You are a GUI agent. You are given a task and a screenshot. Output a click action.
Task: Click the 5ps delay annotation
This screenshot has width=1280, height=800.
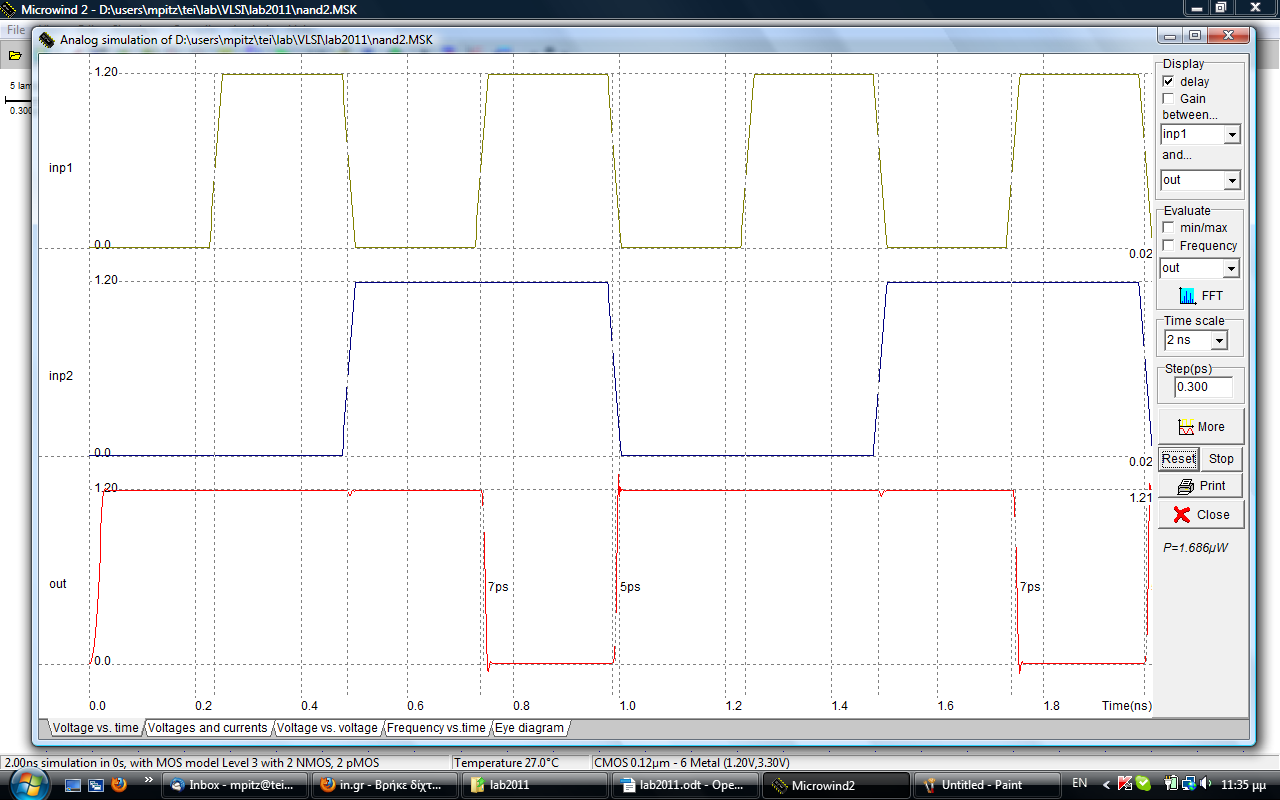pos(630,587)
